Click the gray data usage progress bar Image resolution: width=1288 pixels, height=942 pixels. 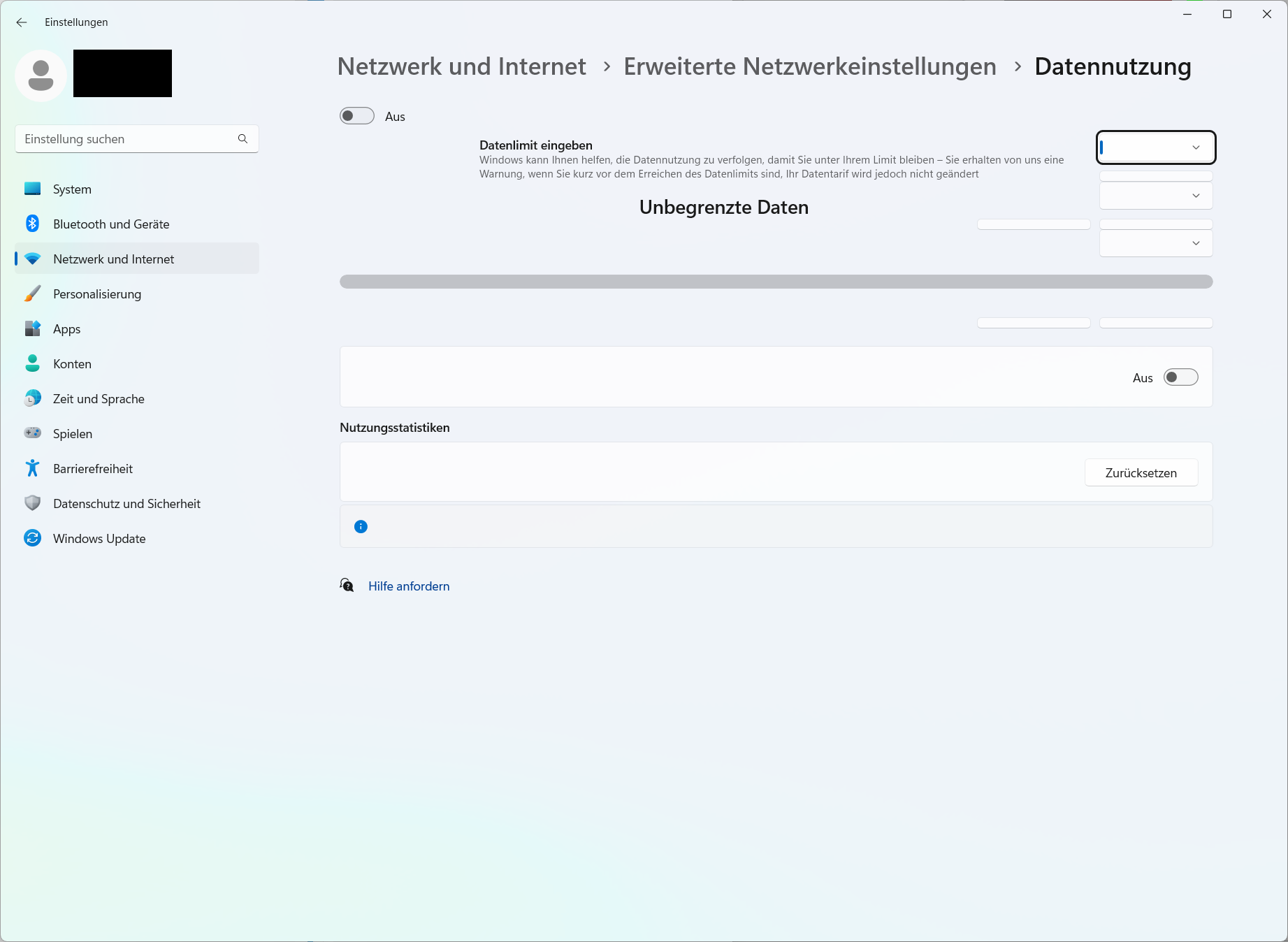776,282
